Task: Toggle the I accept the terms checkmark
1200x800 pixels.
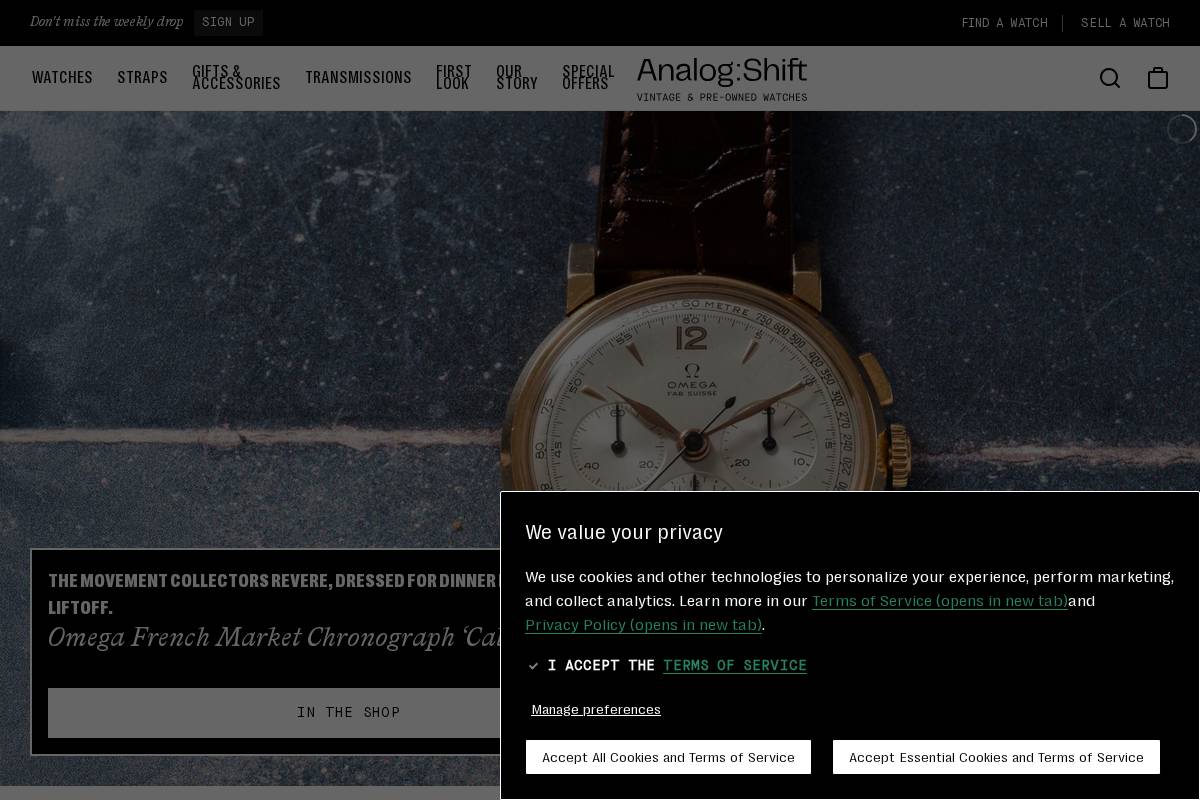Action: click(533, 666)
